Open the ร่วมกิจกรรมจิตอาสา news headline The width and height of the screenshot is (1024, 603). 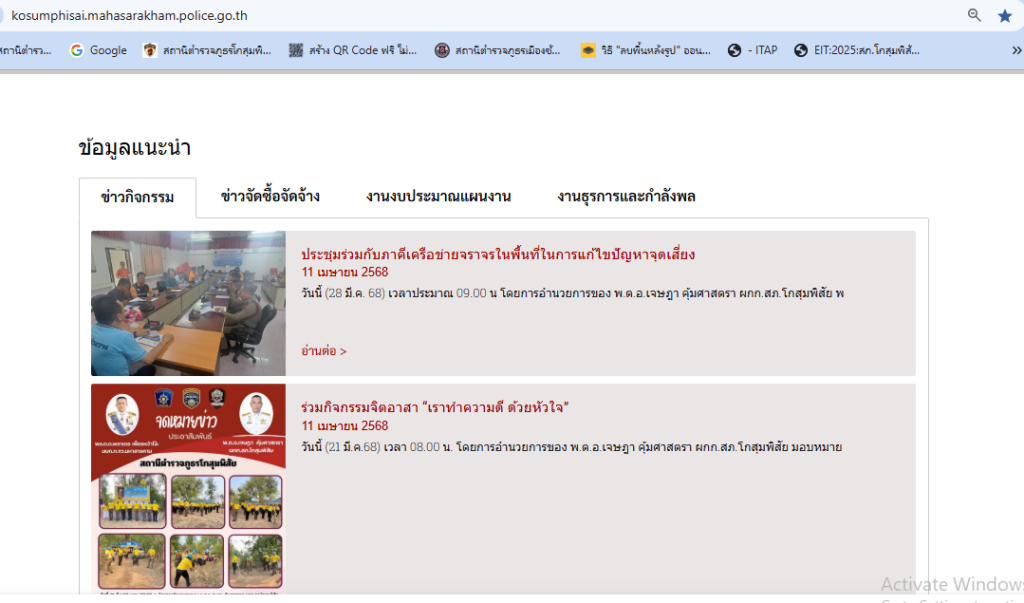tap(434, 407)
